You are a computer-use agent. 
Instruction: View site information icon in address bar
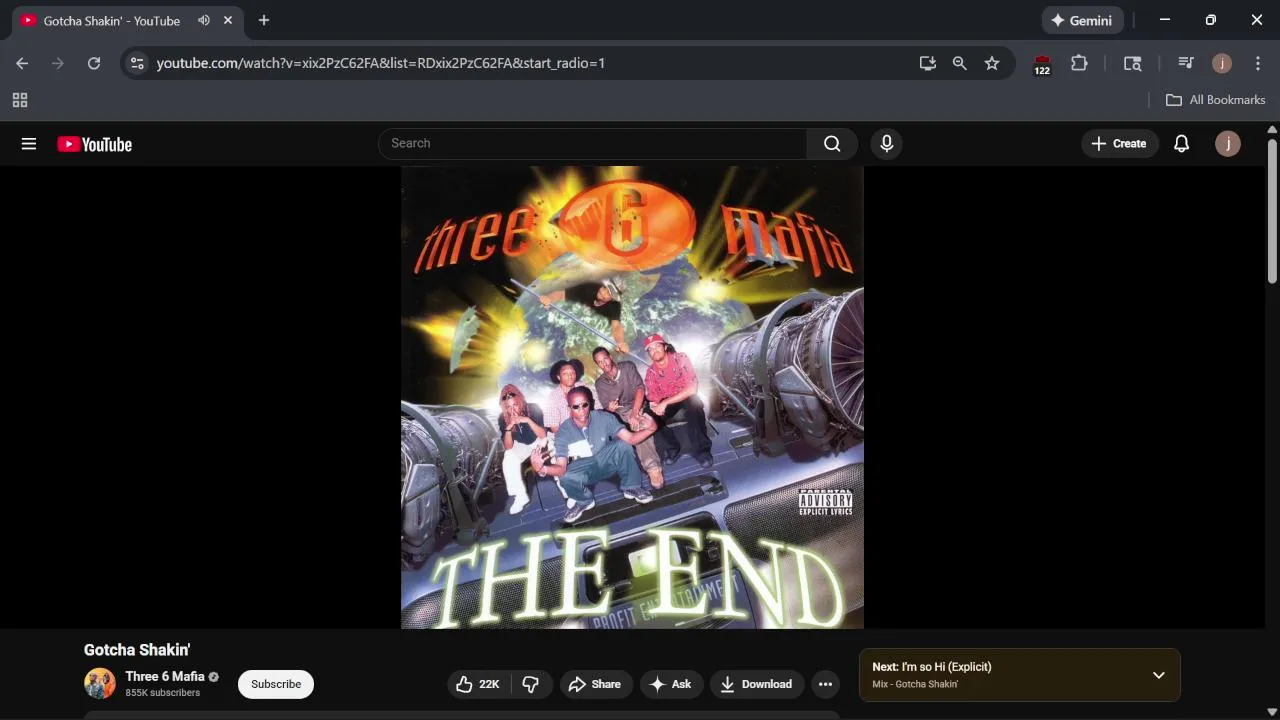pyautogui.click(x=137, y=63)
